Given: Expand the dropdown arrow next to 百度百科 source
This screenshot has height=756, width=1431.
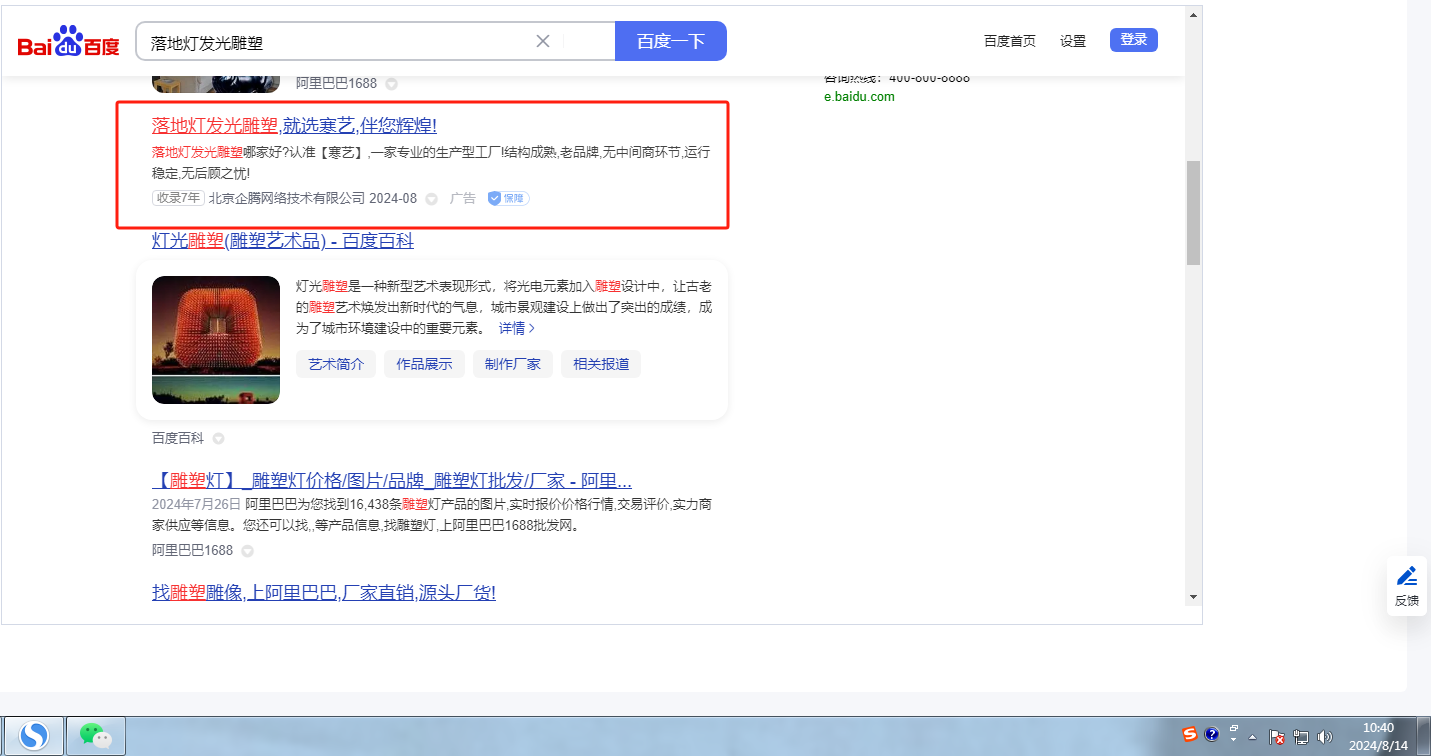Looking at the screenshot, I should tap(218, 439).
